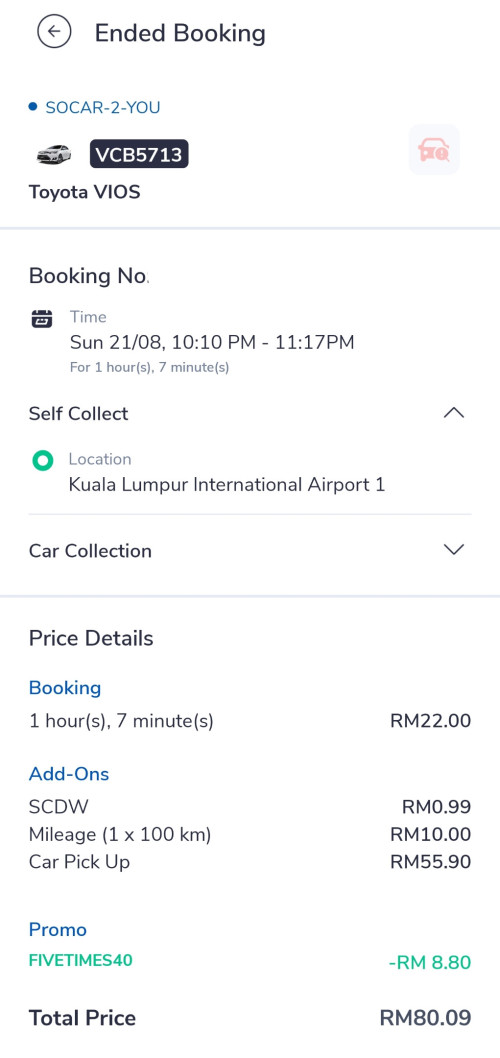Image resolution: width=500 pixels, height=1058 pixels.
Task: Expand the Car Collection section
Action: click(453, 550)
